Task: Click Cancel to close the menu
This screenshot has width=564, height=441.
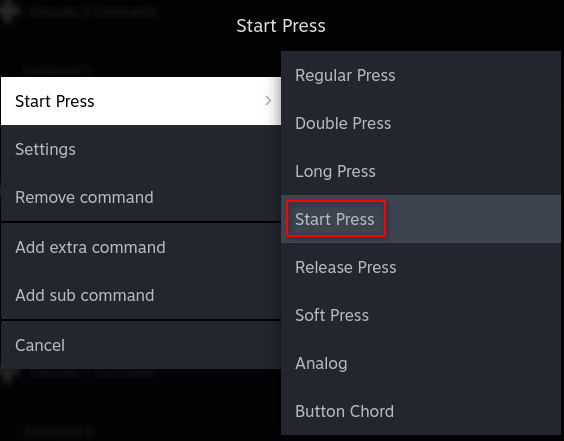Action: pos(141,345)
